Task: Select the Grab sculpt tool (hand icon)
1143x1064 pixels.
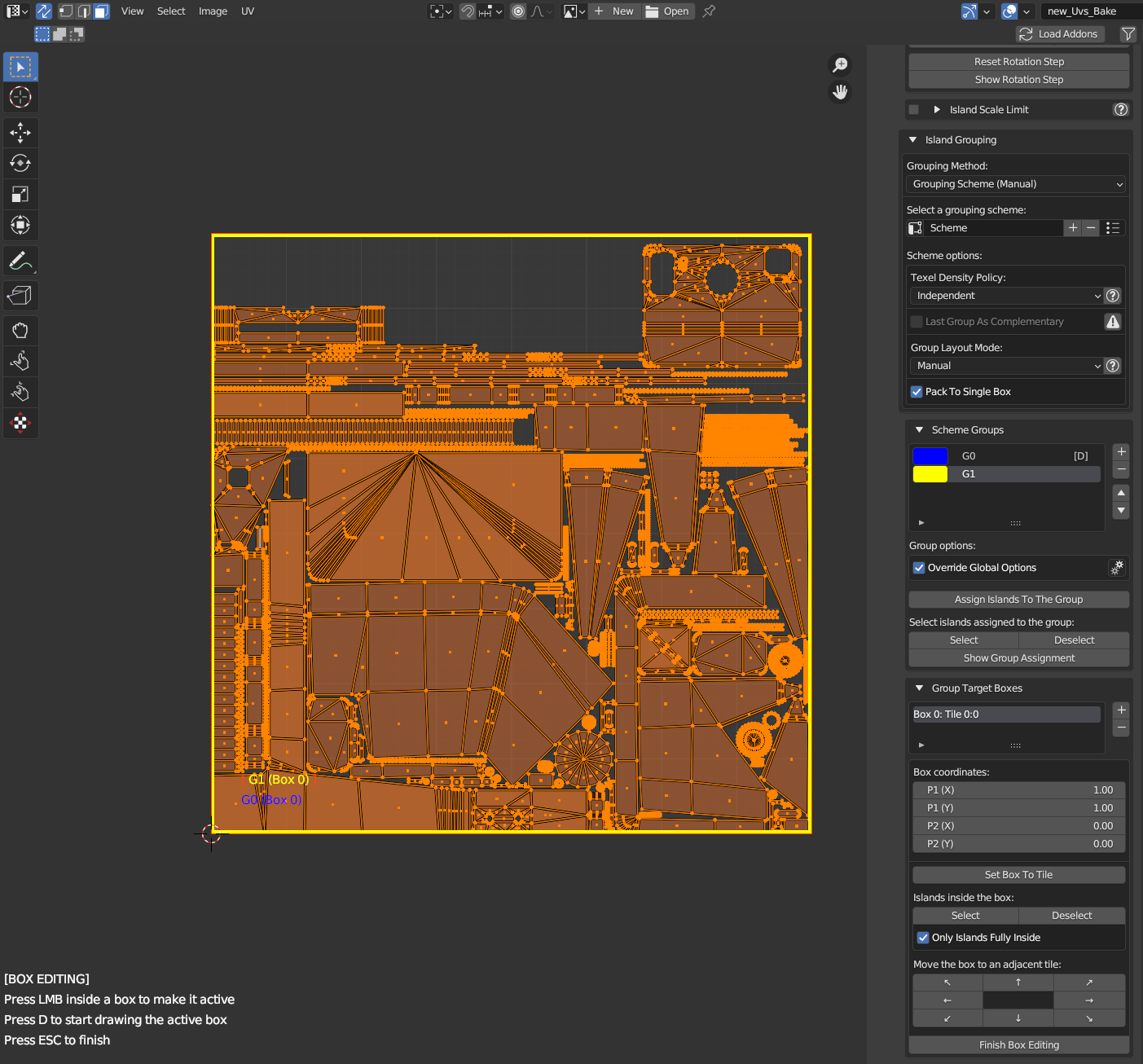Action: pyautogui.click(x=20, y=330)
